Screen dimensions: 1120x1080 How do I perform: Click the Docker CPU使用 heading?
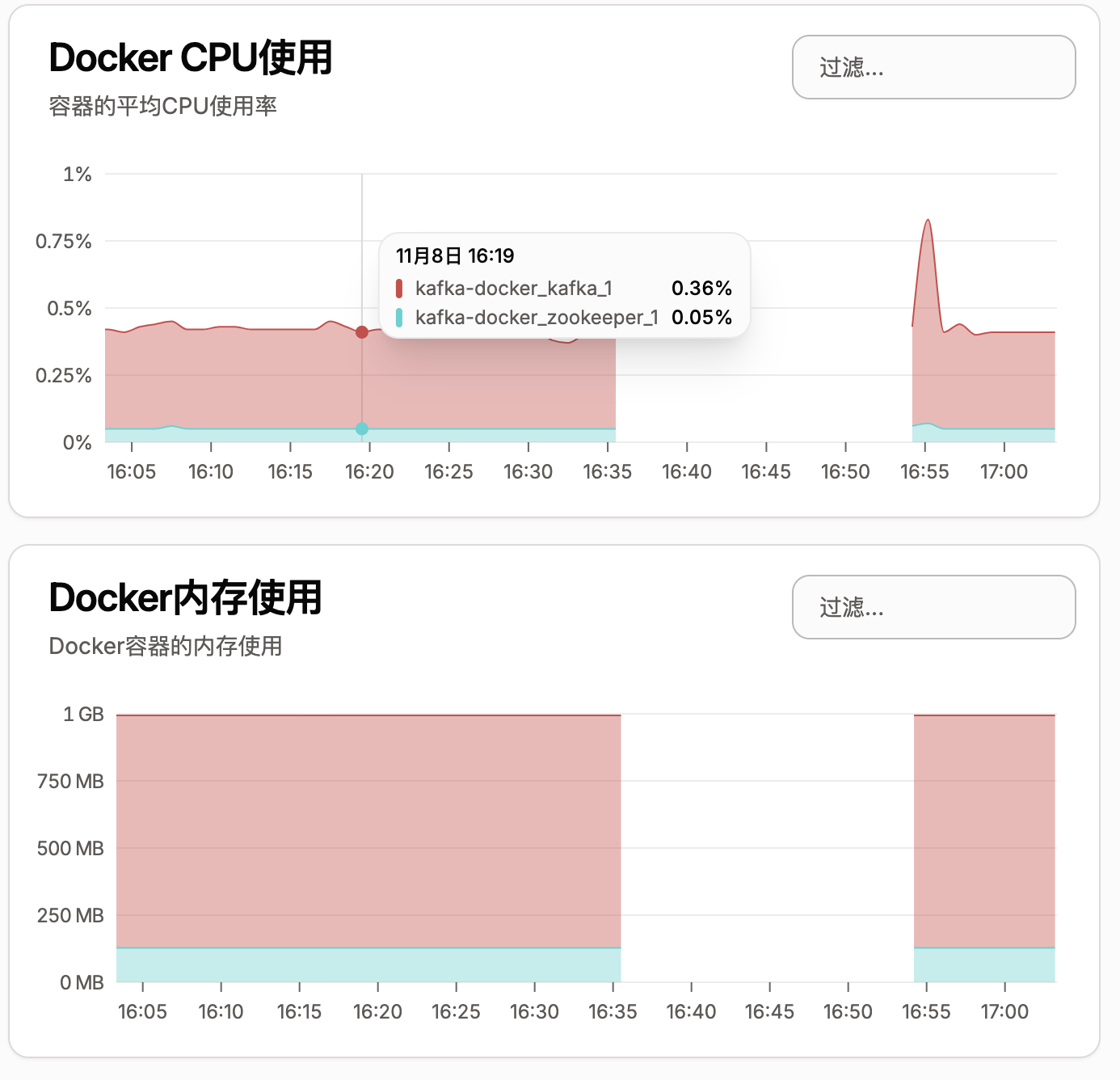191,57
